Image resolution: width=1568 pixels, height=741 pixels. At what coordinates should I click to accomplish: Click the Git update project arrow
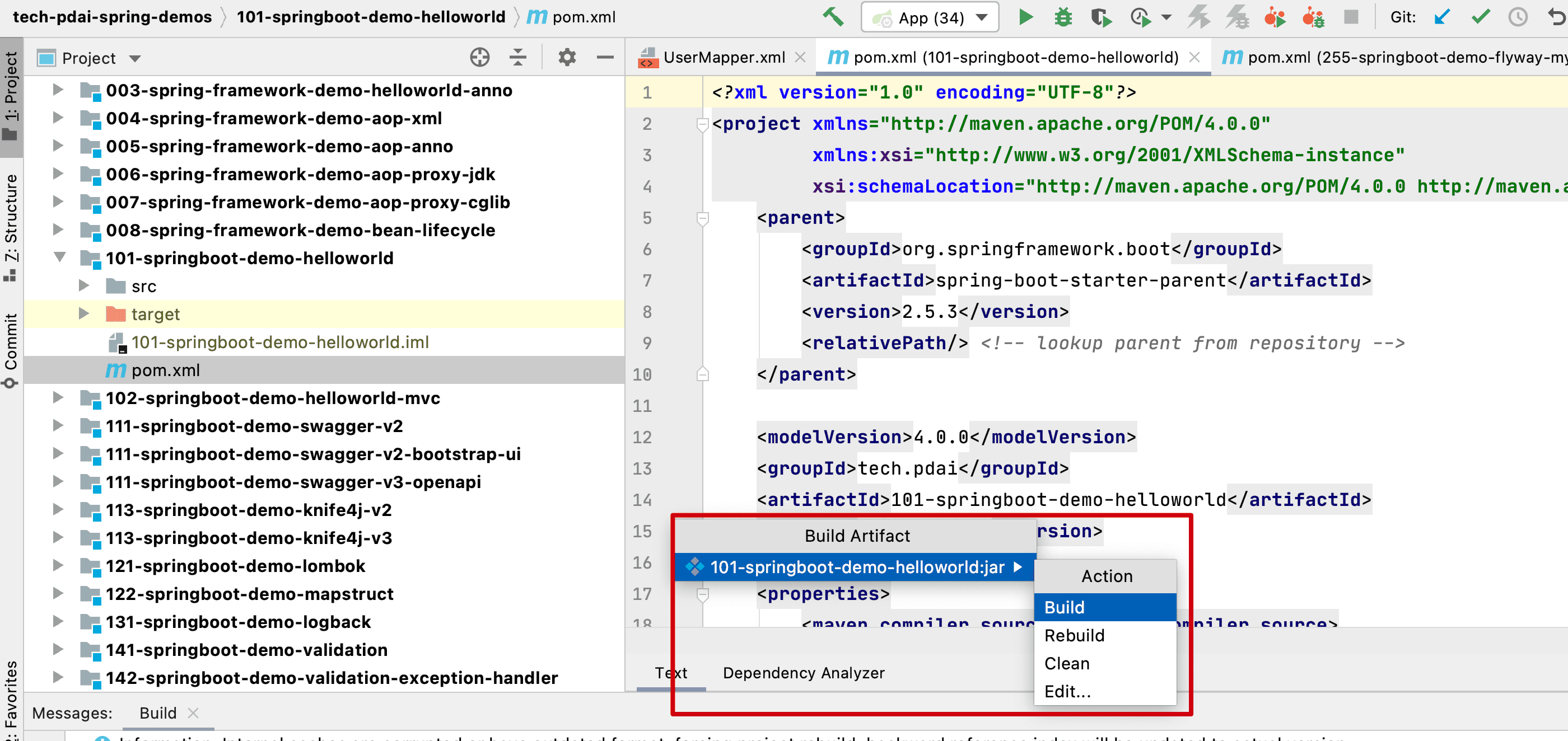pos(1441,17)
